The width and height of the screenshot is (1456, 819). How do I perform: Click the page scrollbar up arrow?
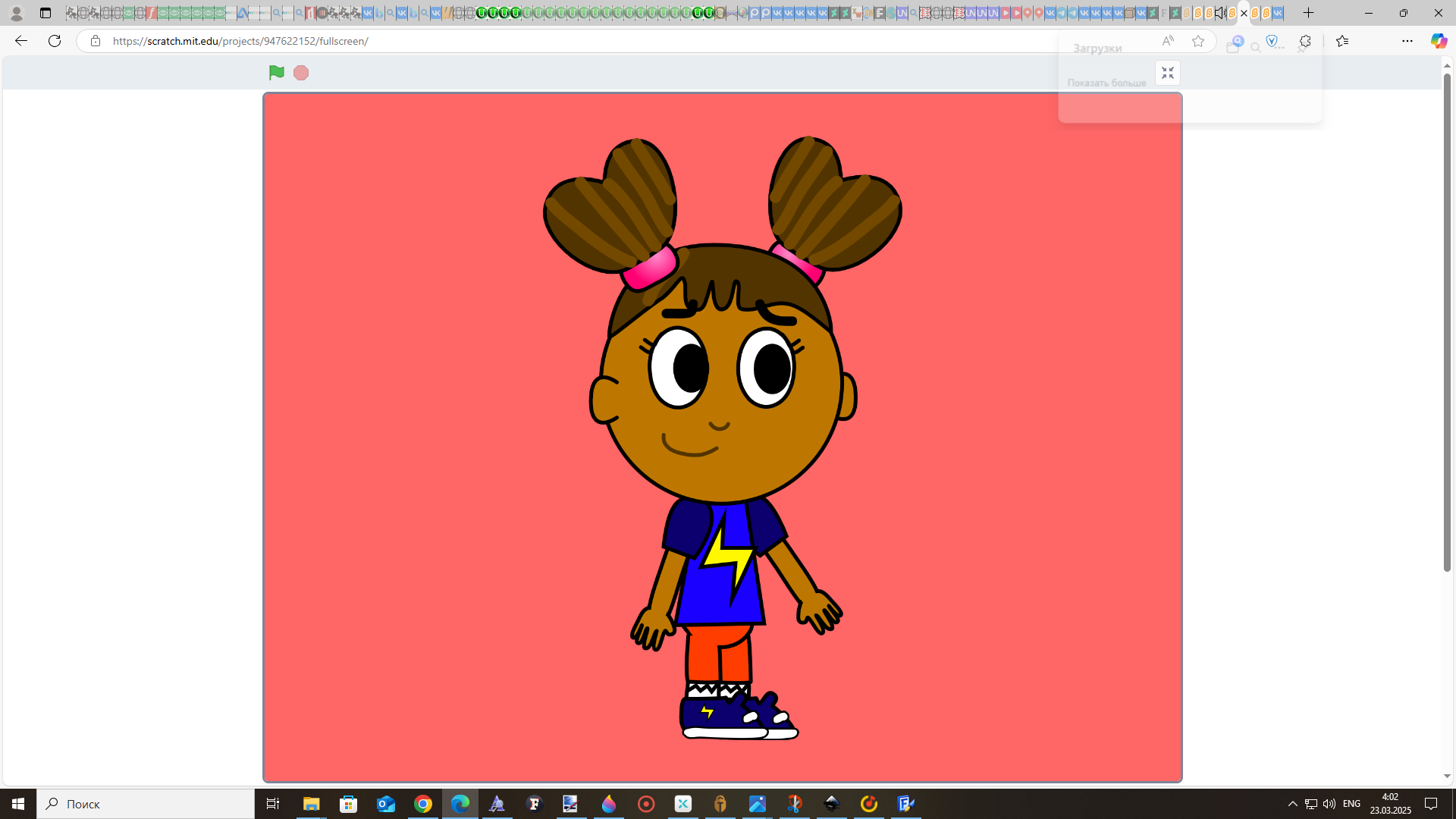1447,66
